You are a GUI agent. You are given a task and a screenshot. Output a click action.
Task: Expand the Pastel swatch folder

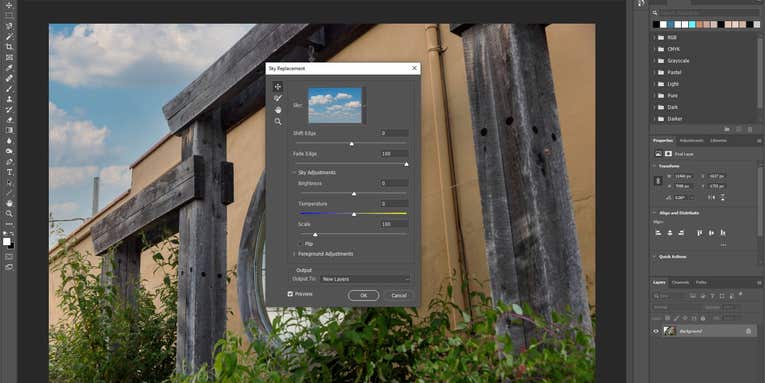click(654, 72)
